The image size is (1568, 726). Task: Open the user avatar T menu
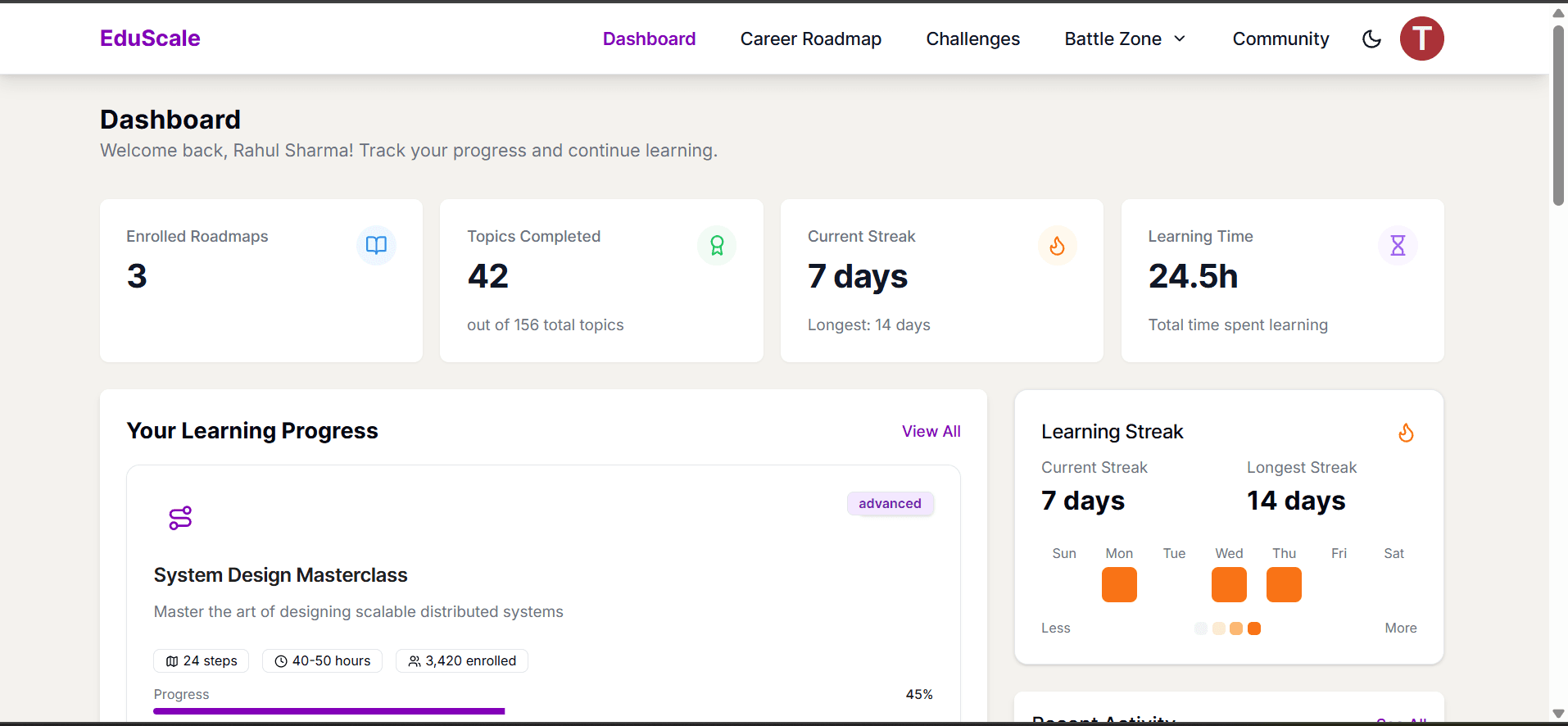[1421, 39]
